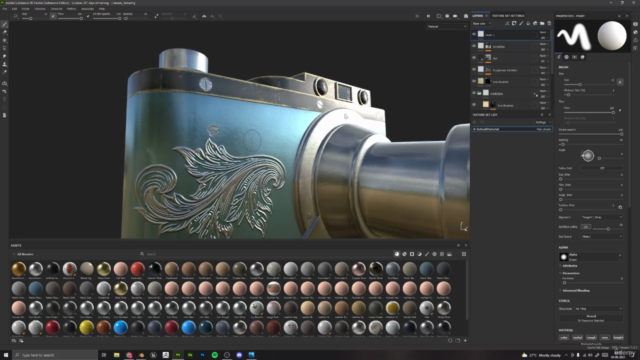Hide the Roughness Variation layer

pyautogui.click(x=474, y=70)
